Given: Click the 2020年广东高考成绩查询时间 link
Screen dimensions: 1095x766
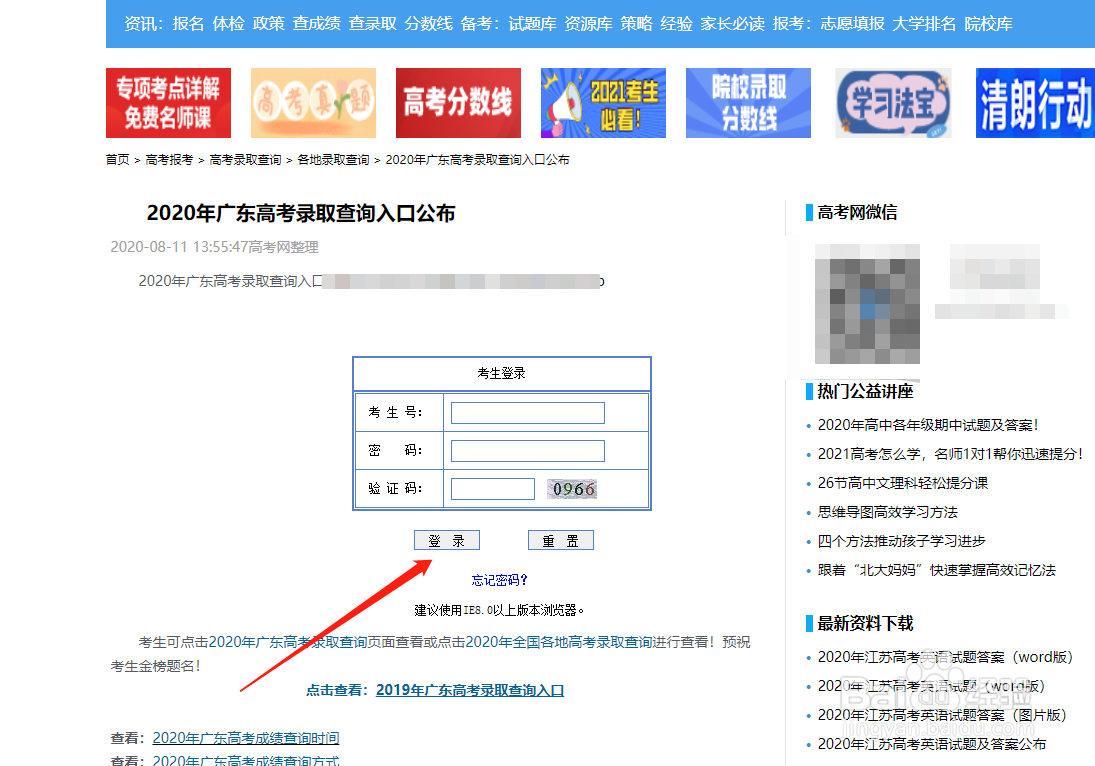Looking at the screenshot, I should pyautogui.click(x=246, y=737).
